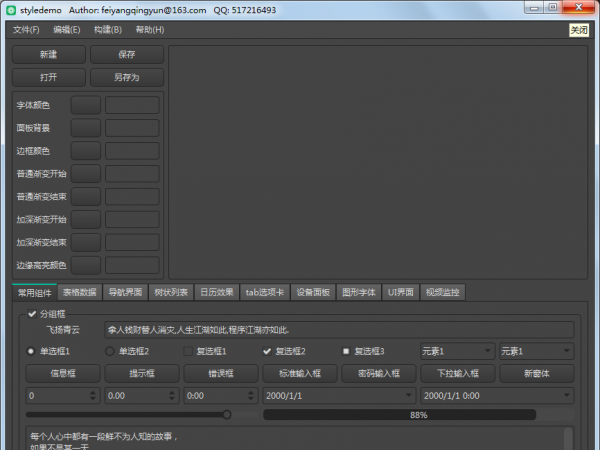
Task: Click the 飞扬青云 text input field
Action: point(339,329)
